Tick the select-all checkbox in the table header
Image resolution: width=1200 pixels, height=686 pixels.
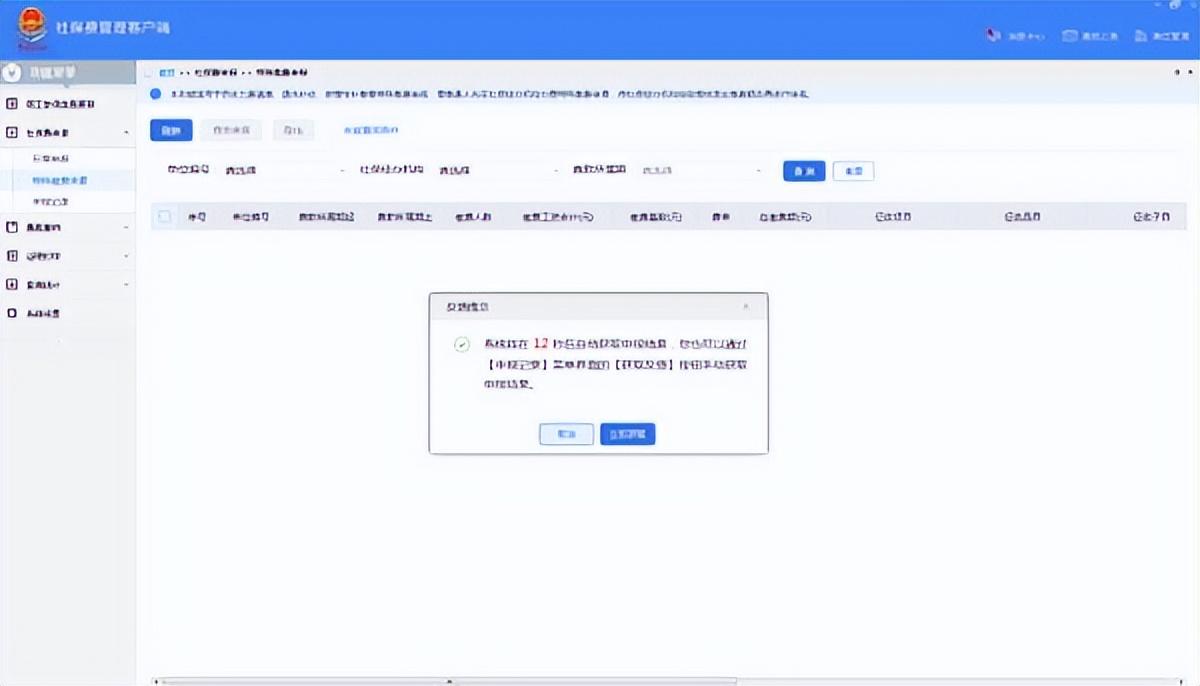click(x=165, y=216)
